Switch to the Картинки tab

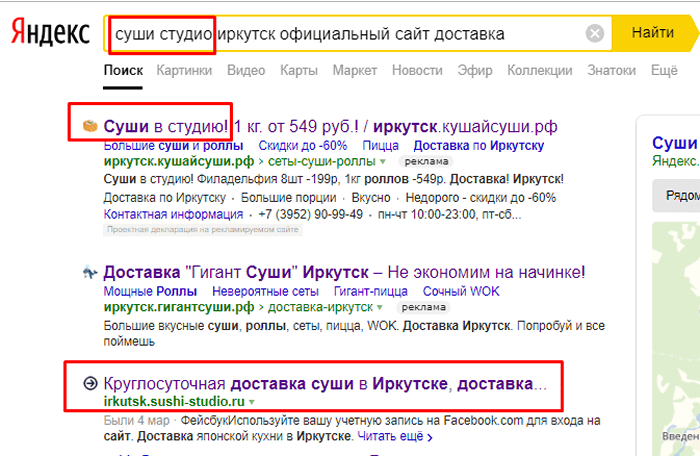[x=184, y=70]
